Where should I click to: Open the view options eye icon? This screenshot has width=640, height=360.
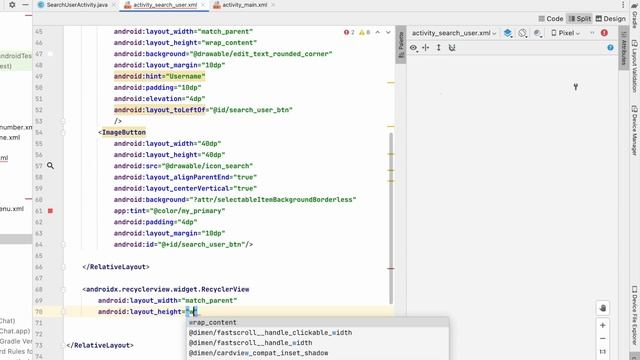pyautogui.click(x=413, y=48)
